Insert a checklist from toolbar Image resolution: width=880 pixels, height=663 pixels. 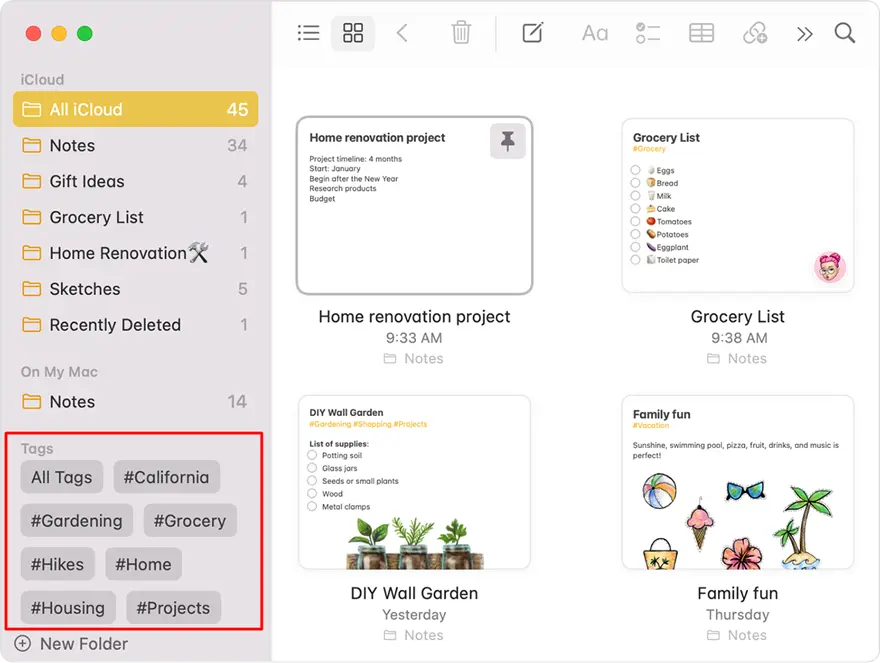point(648,33)
